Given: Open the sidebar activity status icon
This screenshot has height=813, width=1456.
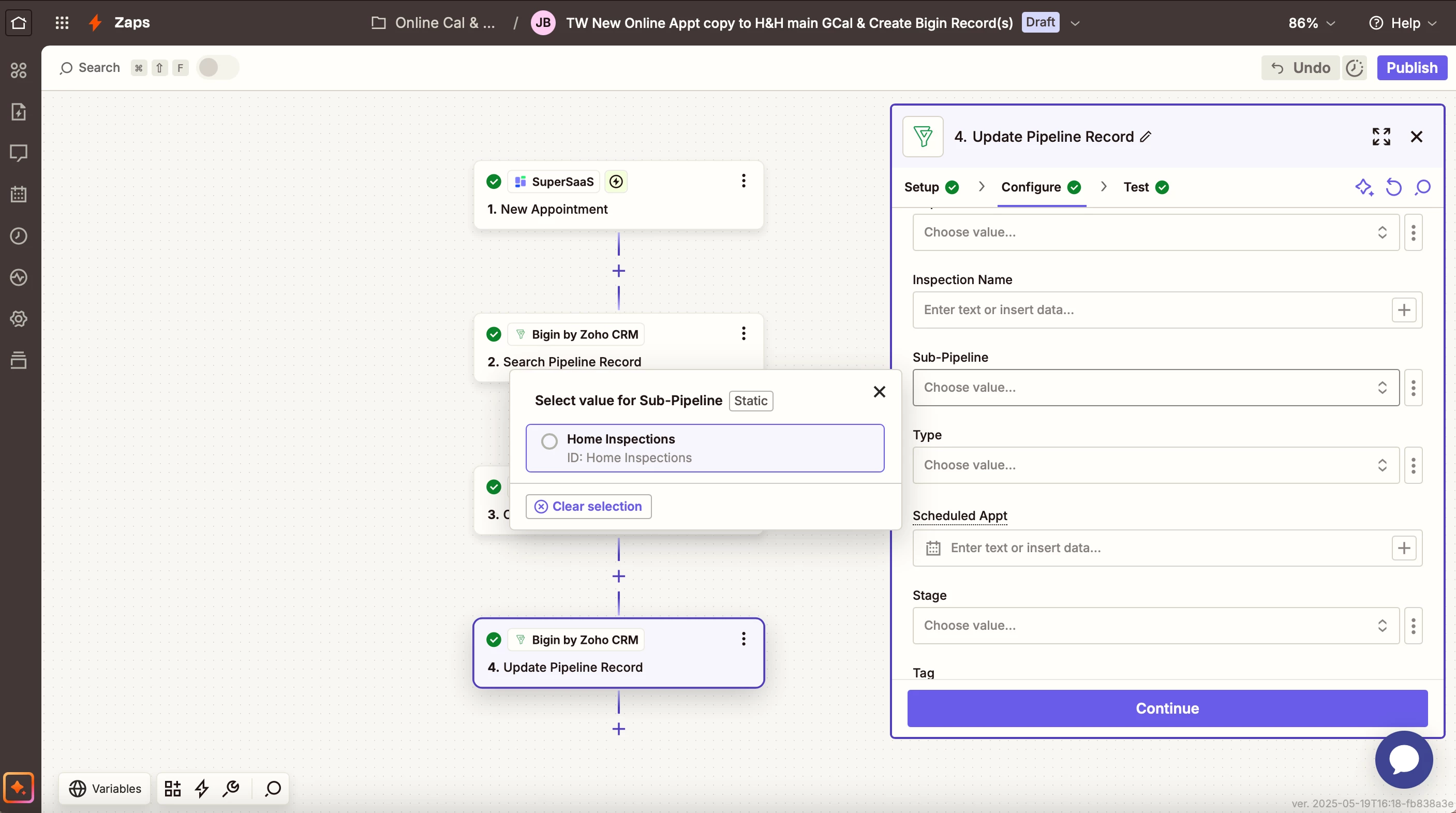Looking at the screenshot, I should pyautogui.click(x=19, y=277).
